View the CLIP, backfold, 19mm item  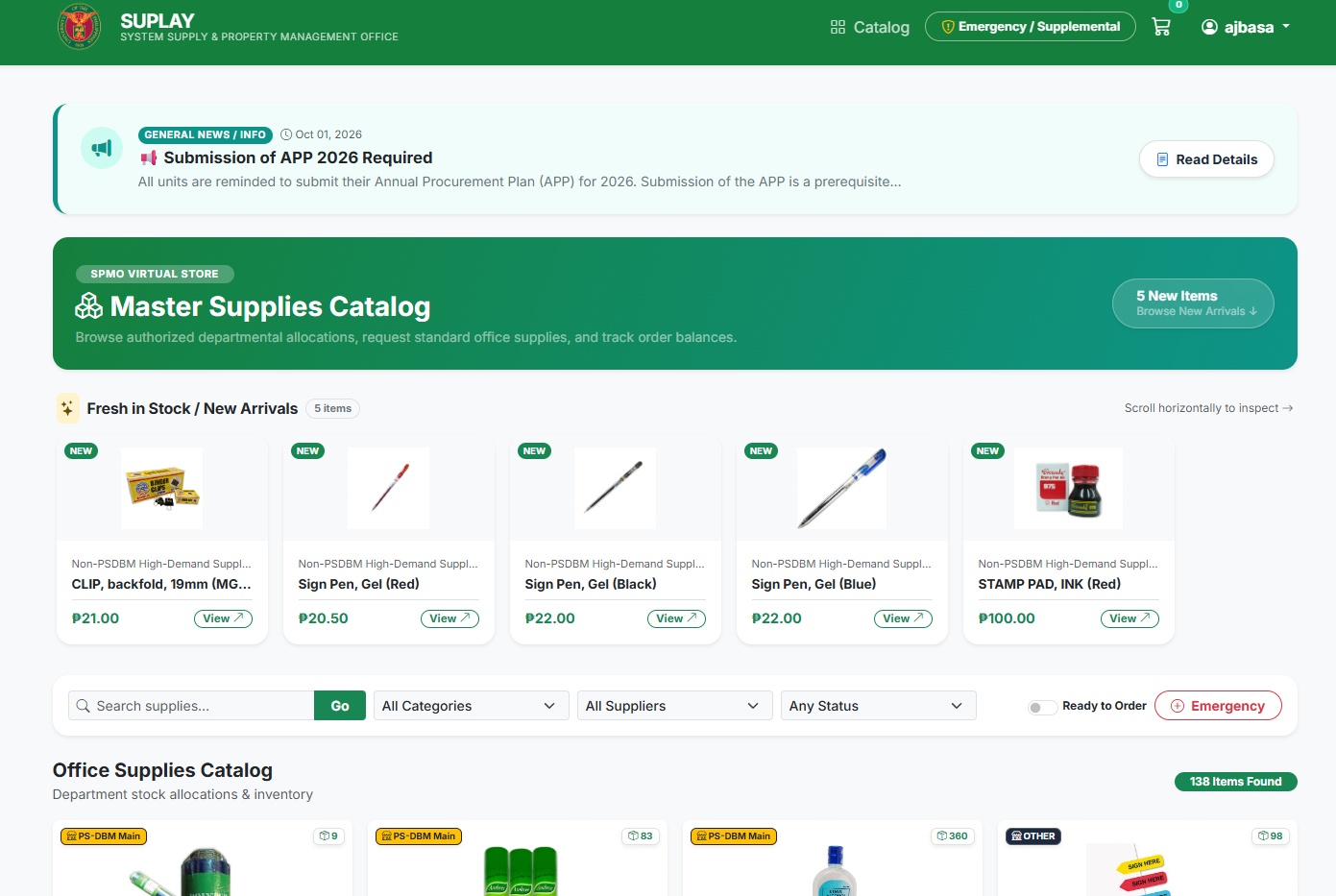point(223,618)
